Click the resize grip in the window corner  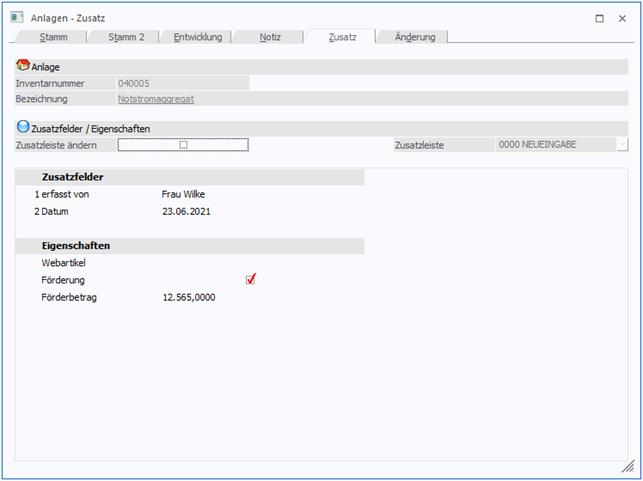(x=627, y=467)
